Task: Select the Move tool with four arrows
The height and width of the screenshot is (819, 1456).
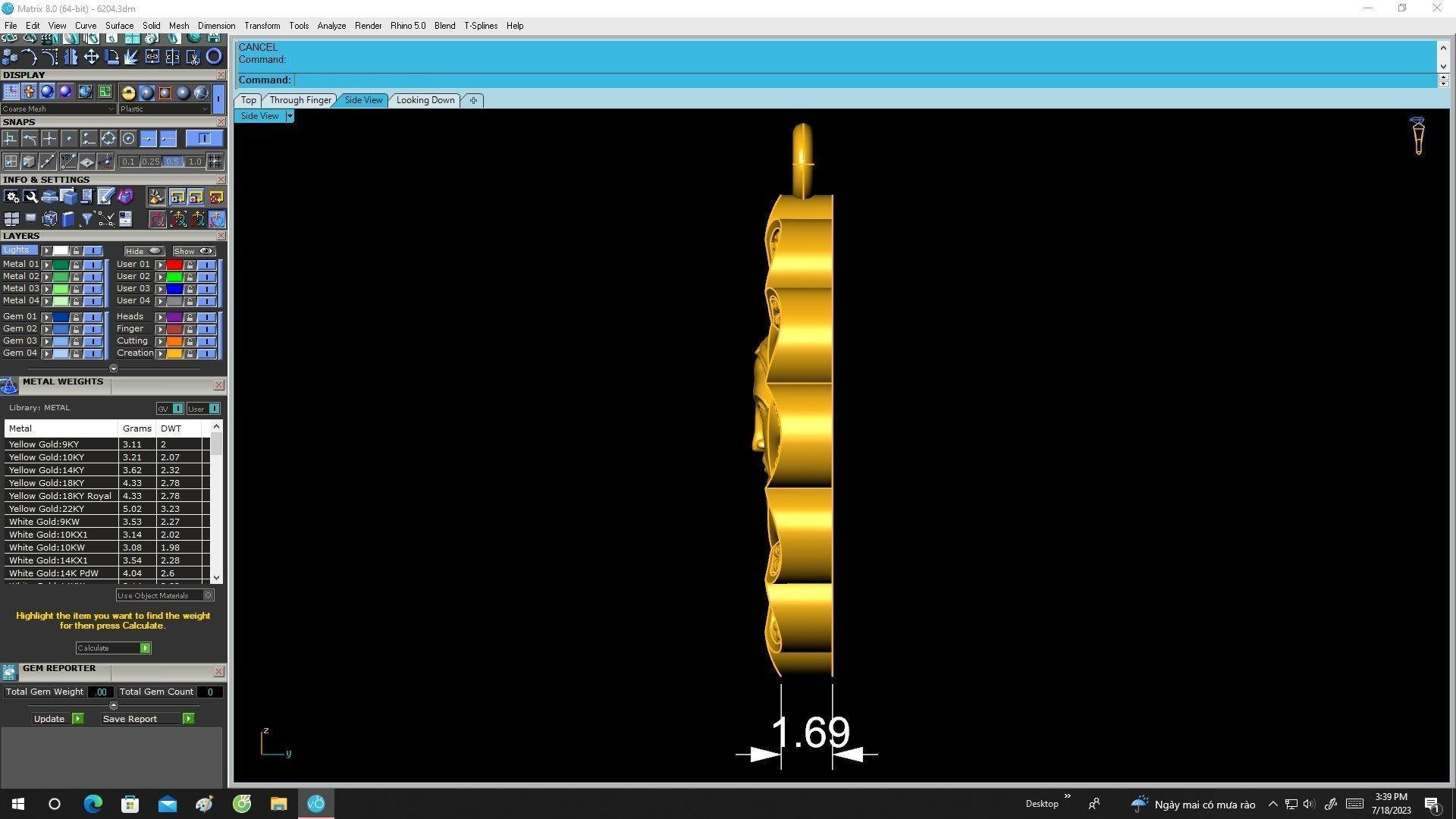Action: 91,56
